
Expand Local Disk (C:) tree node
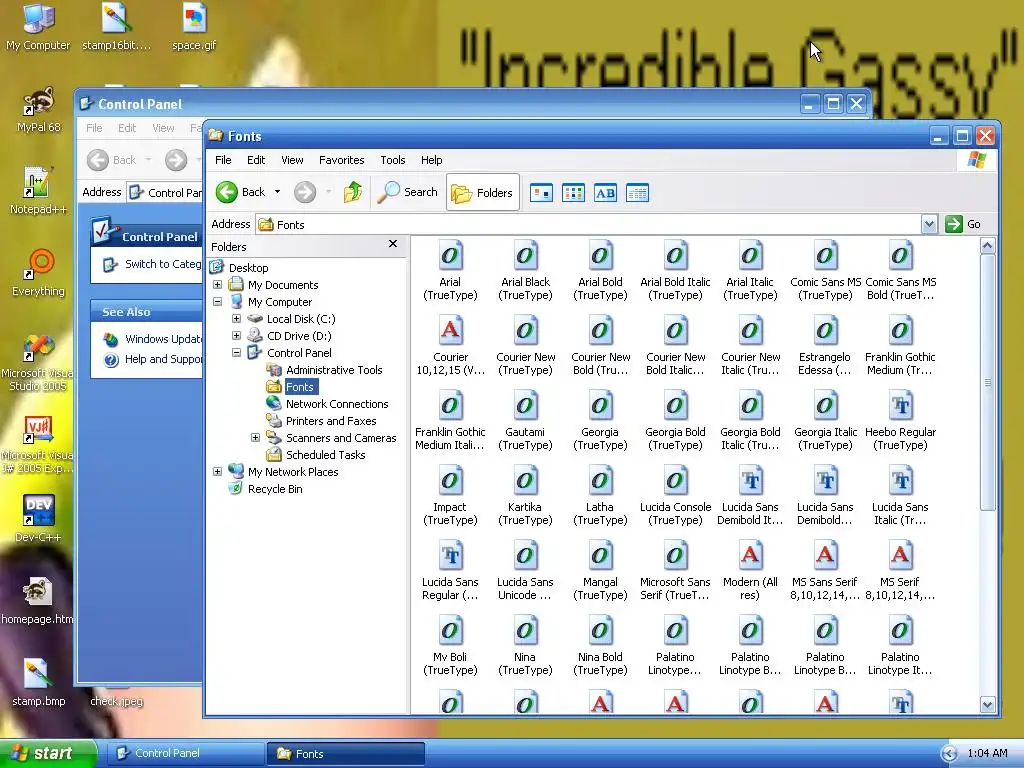[236, 319]
